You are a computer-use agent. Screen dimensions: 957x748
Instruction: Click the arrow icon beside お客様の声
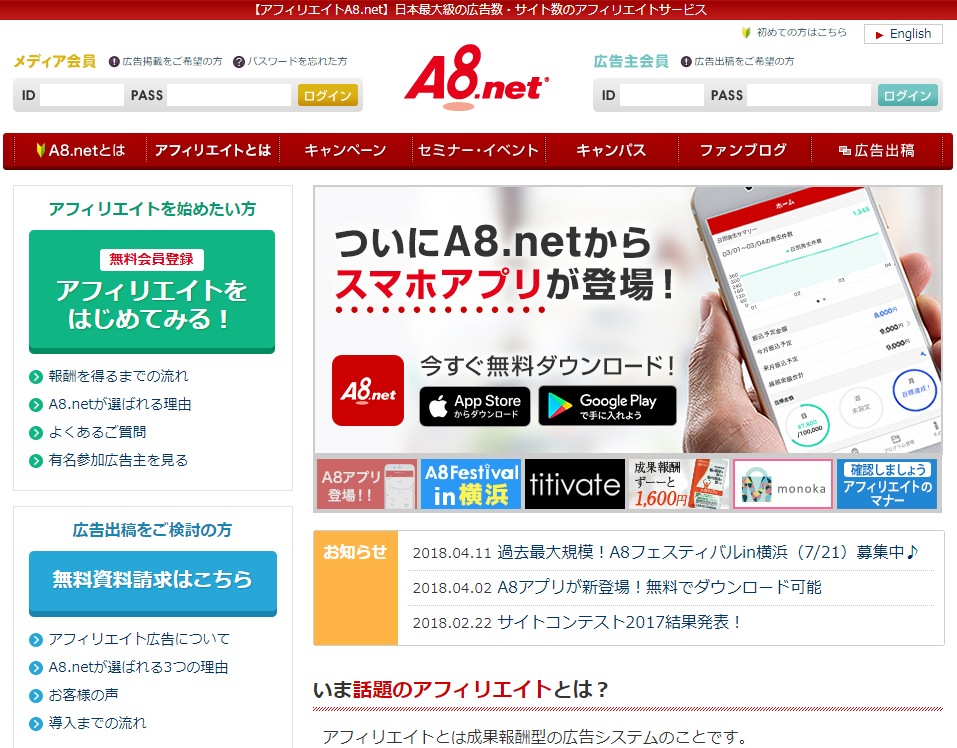pos(36,696)
